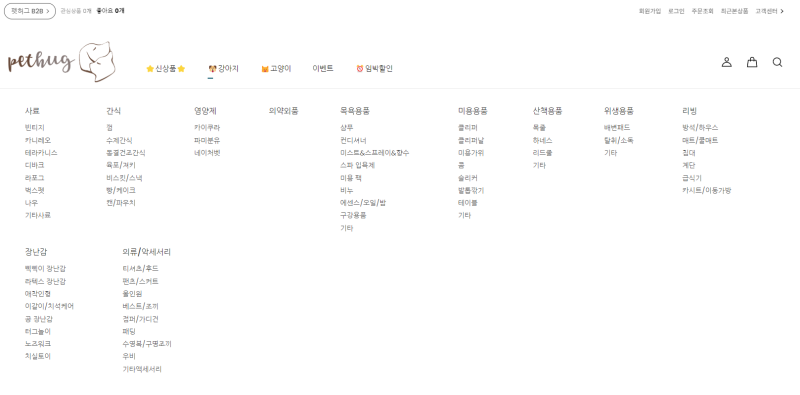
Task: Click the magnifier search icon
Action: point(778,62)
